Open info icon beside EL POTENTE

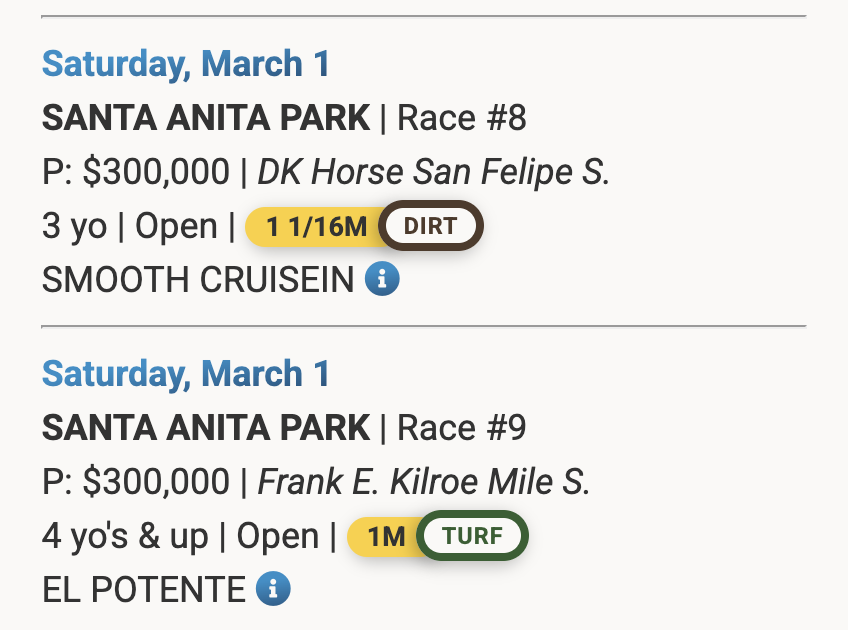[x=273, y=588]
